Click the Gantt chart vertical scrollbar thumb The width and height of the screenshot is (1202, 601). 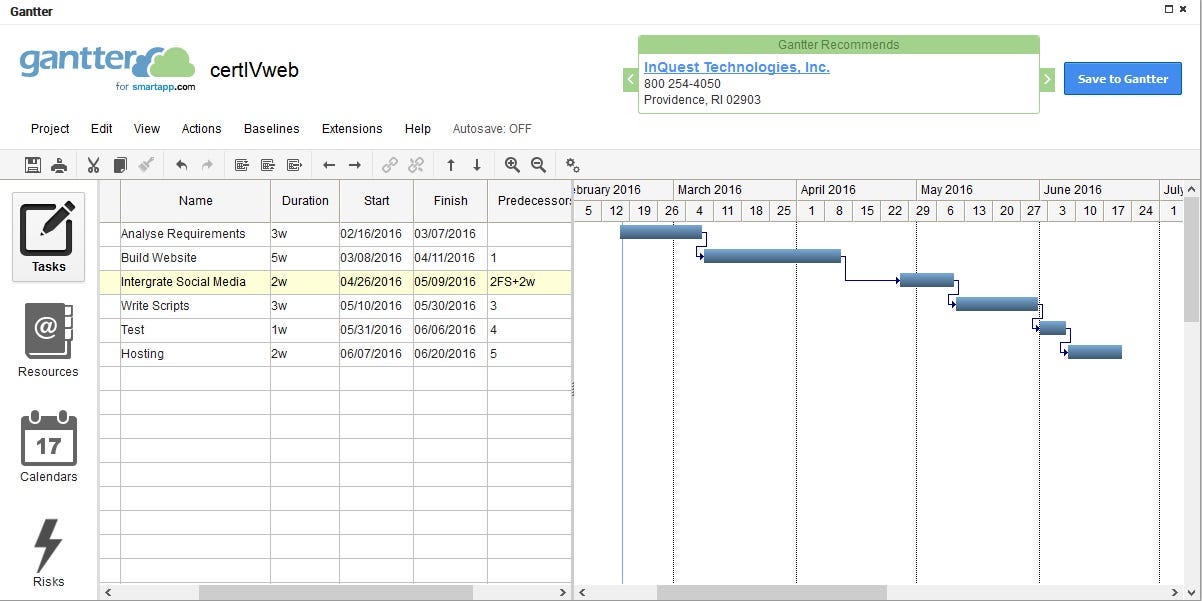[x=1191, y=260]
